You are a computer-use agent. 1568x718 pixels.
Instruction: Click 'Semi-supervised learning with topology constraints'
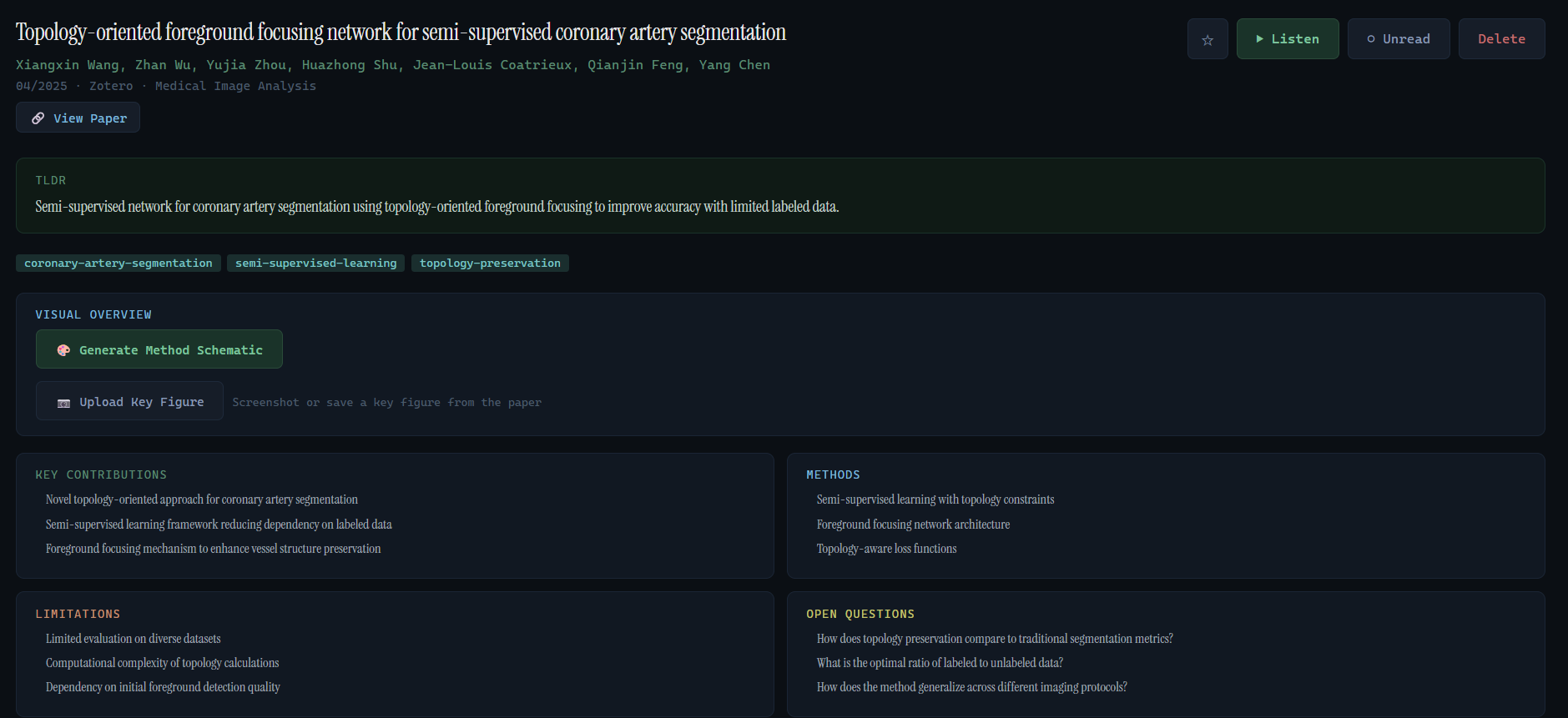click(935, 500)
